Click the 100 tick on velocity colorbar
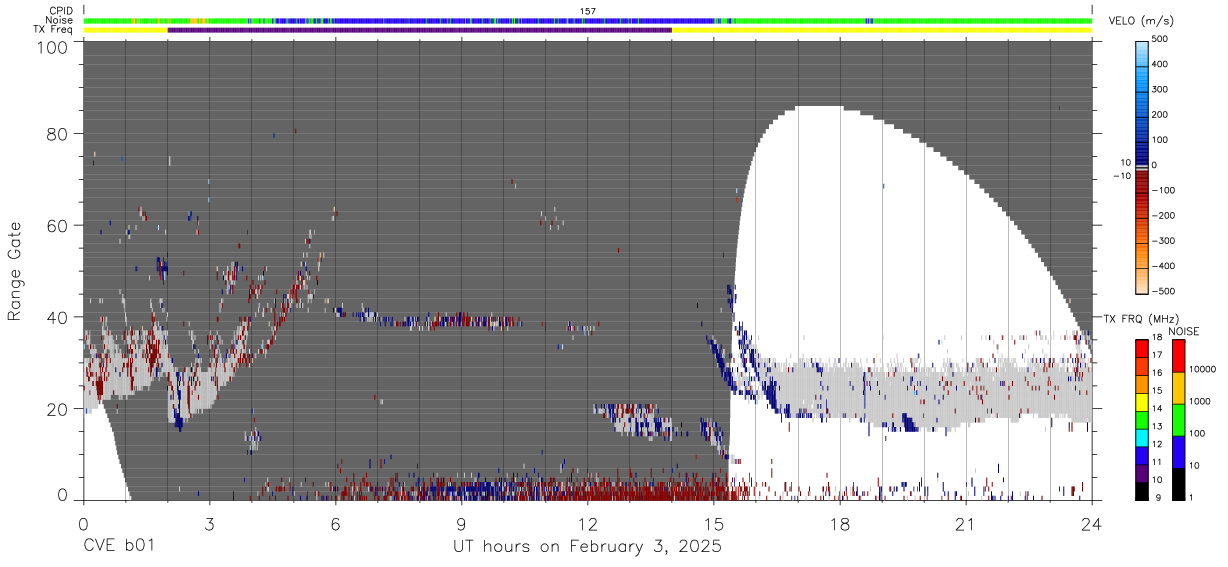 [1158, 140]
